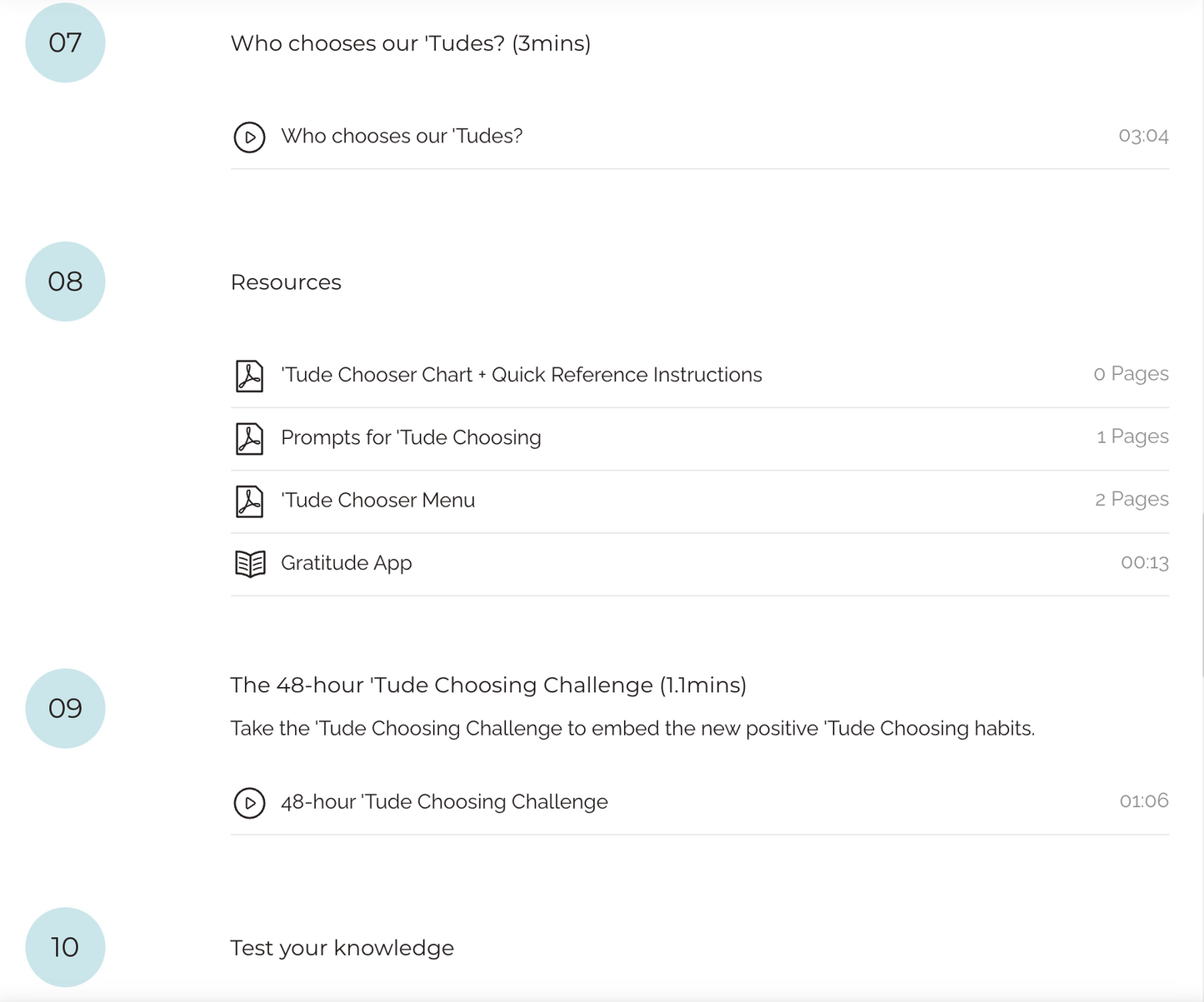Open 'Tude Chooser Chart + Quick Reference Instructions
This screenshot has width=1204, height=1002.
pos(521,375)
